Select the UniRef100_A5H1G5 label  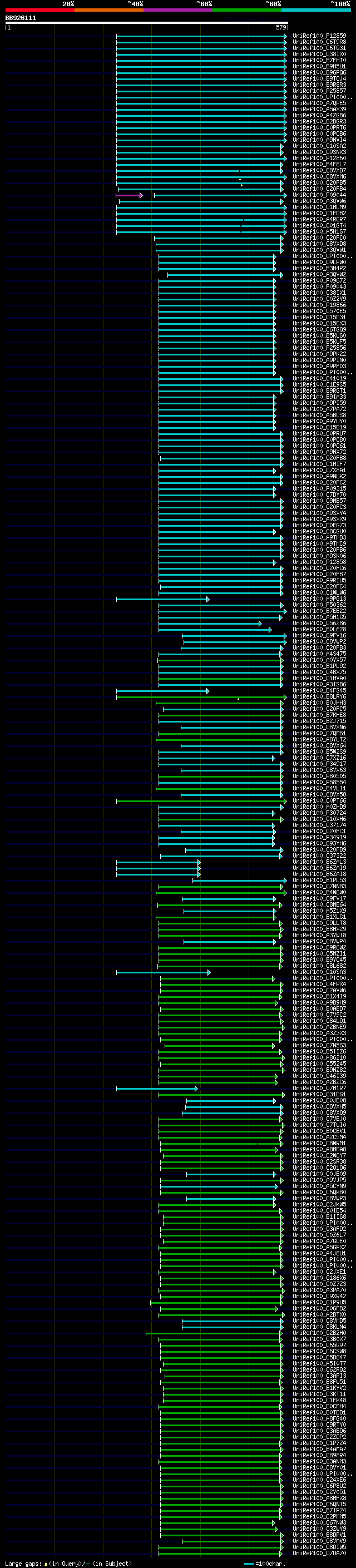tap(319, 617)
